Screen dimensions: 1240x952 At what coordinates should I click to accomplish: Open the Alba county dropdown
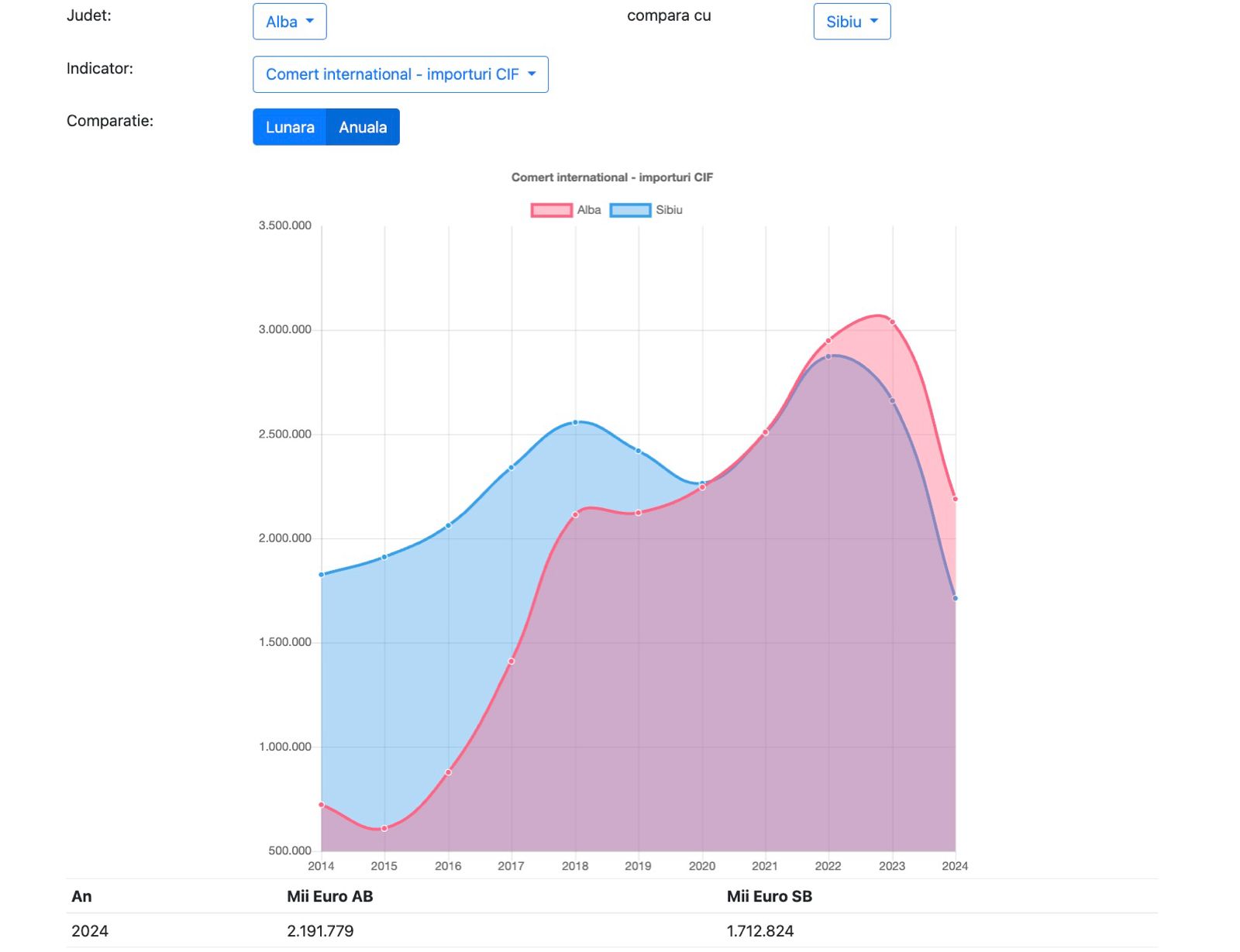289,22
